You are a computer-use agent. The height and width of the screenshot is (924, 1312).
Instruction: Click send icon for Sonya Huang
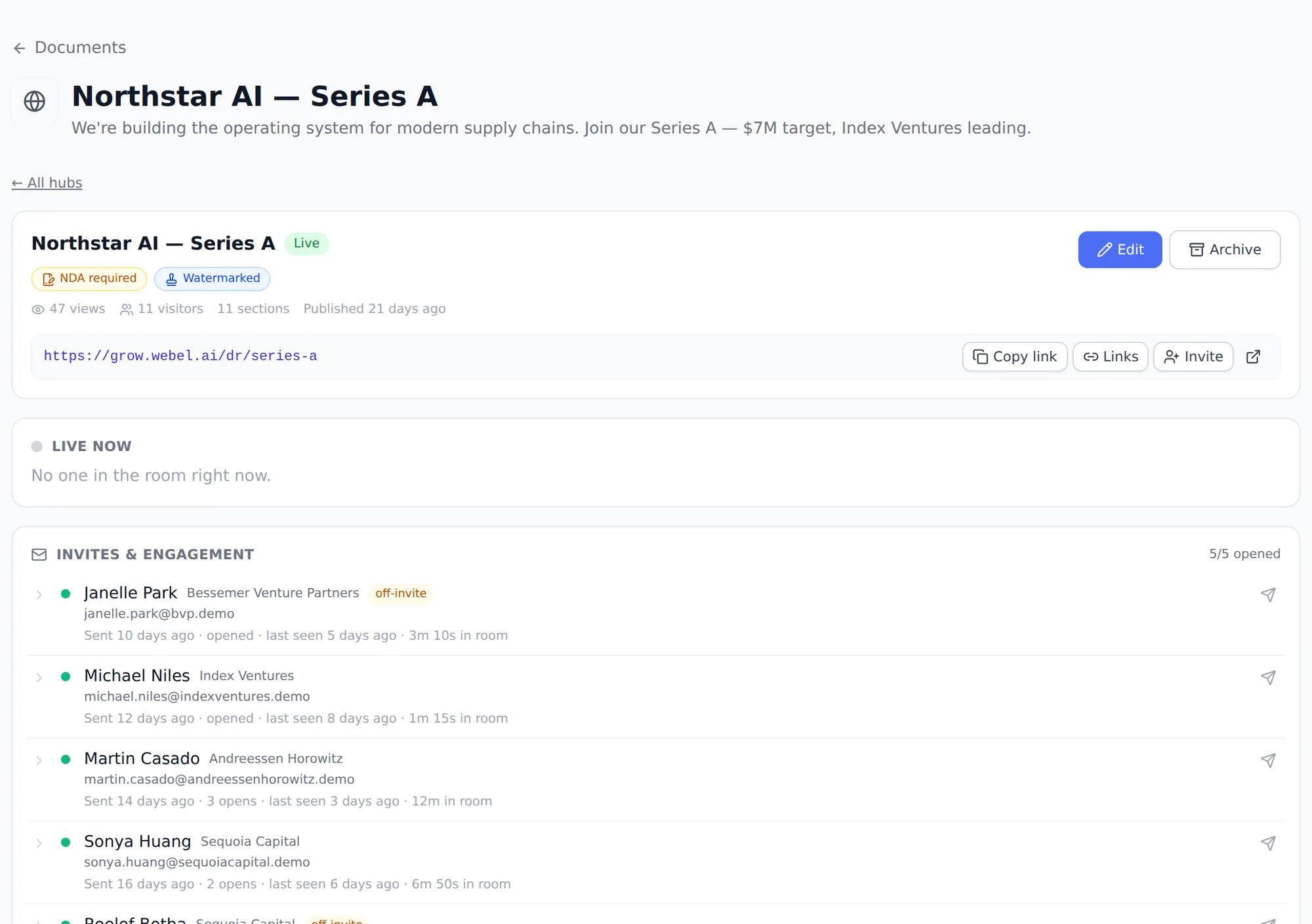pyautogui.click(x=1268, y=843)
